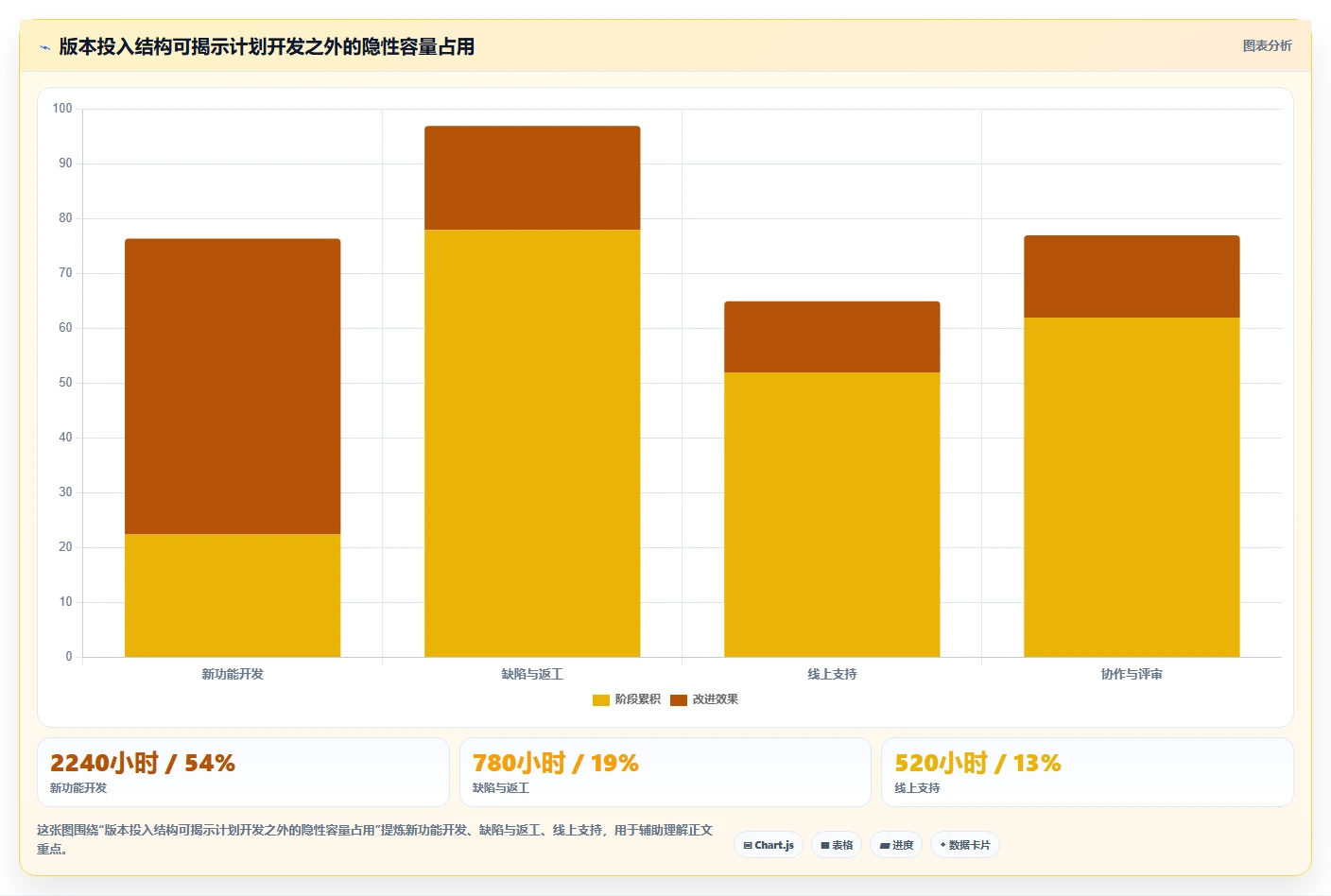Image resolution: width=1331 pixels, height=896 pixels.
Task: Click the 线上支持 caption under 520小时
Action: pos(917,788)
